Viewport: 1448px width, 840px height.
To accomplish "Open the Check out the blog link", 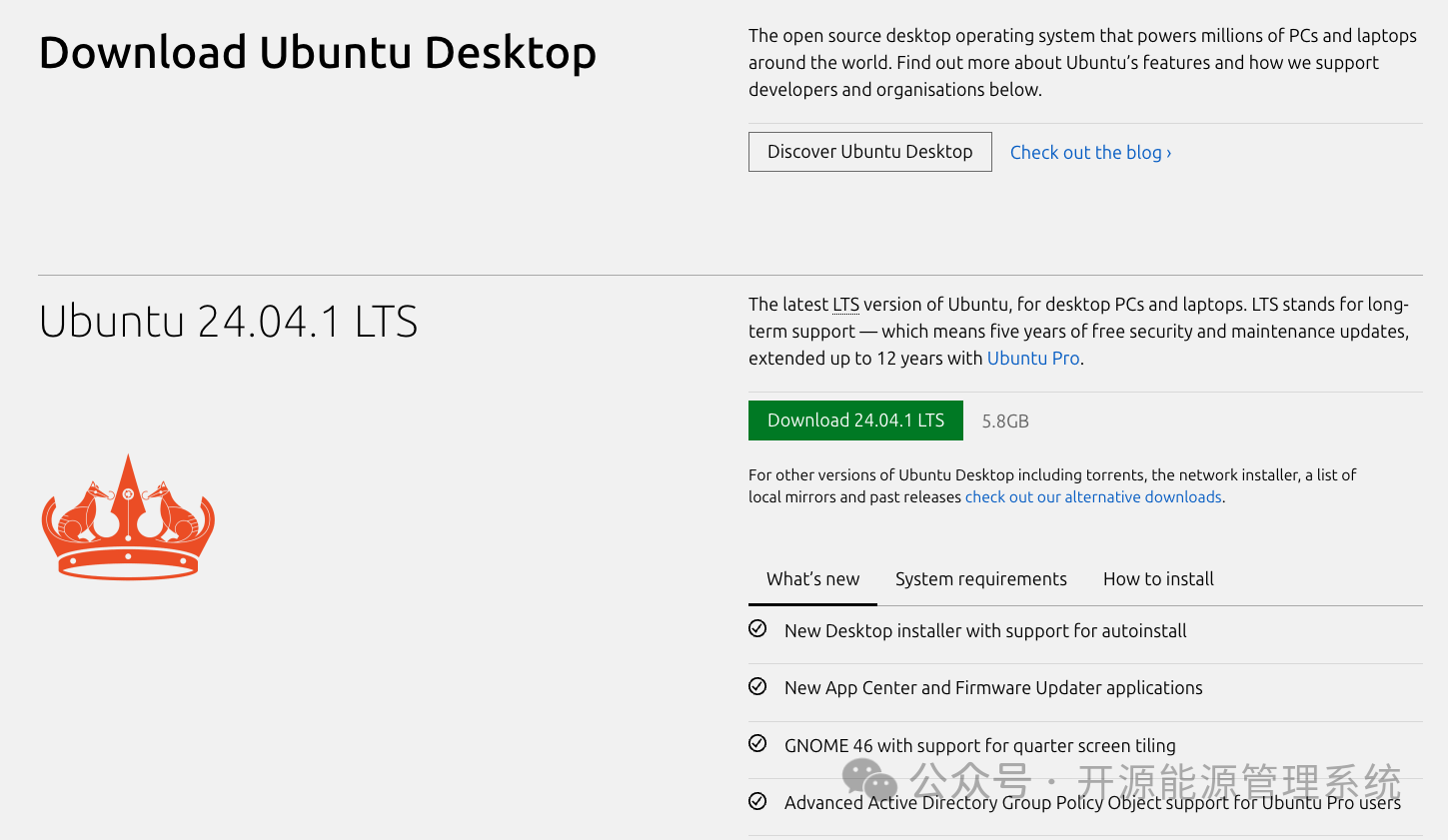I will (x=1090, y=153).
